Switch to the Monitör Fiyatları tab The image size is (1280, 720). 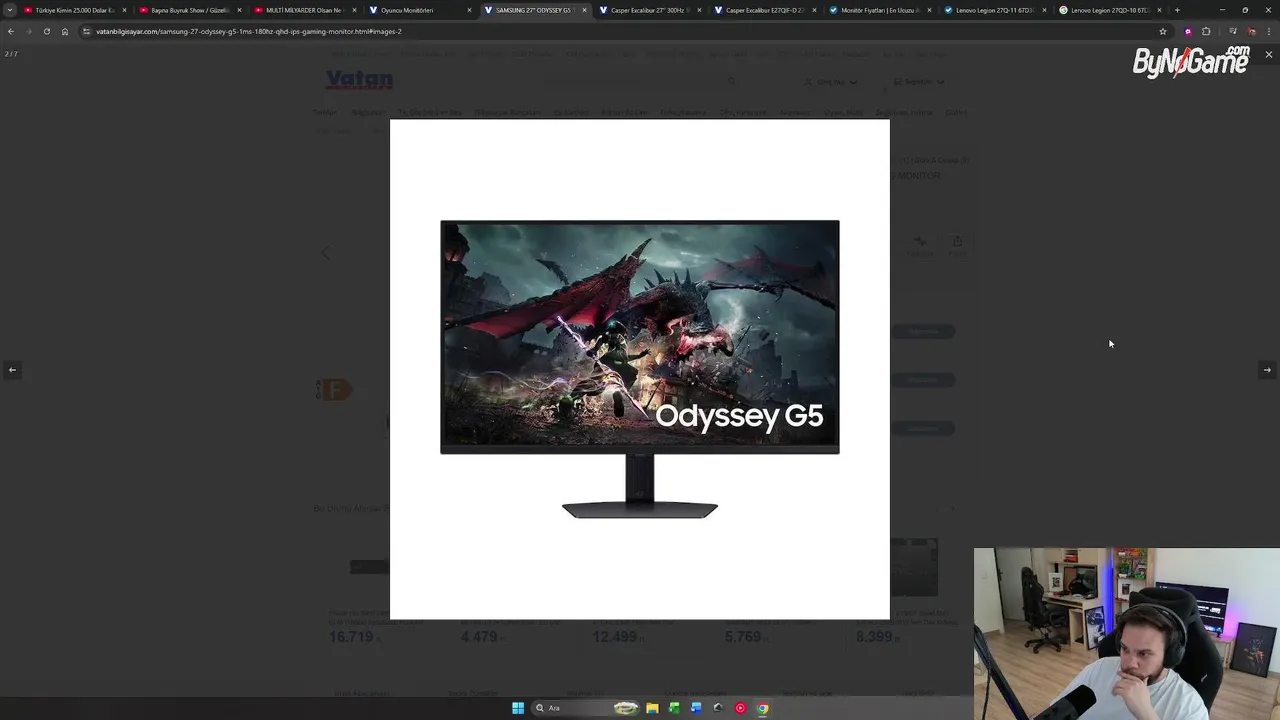coord(879,10)
